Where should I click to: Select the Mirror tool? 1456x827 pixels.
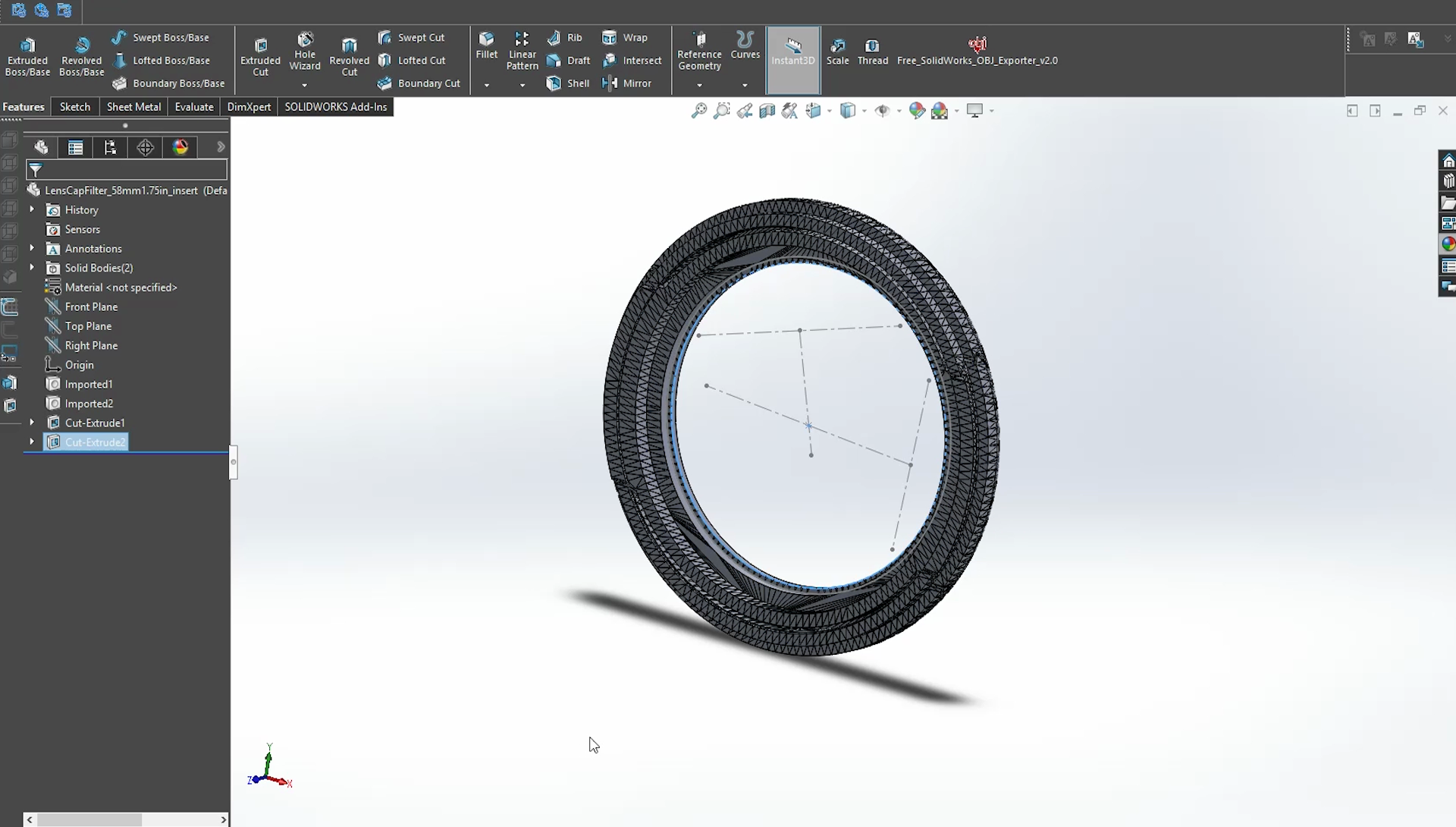coord(626,83)
